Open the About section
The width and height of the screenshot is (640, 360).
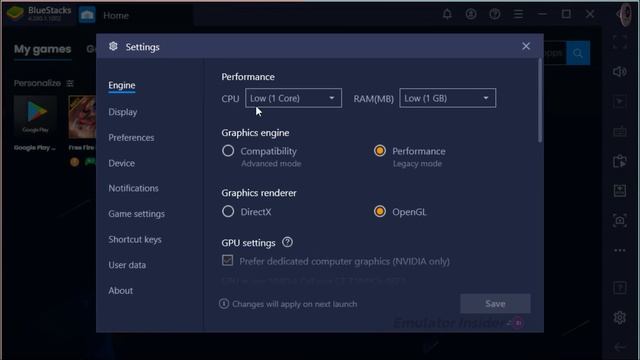(x=120, y=290)
